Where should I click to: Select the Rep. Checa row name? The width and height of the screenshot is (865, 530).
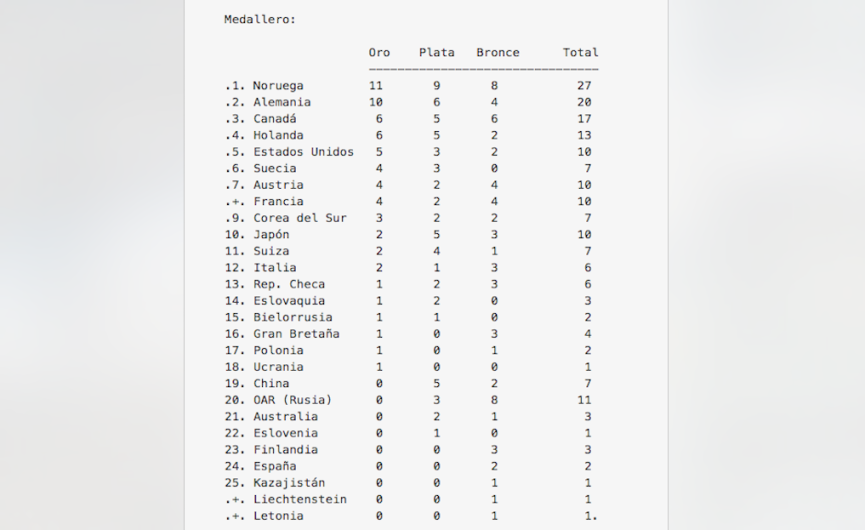point(289,284)
